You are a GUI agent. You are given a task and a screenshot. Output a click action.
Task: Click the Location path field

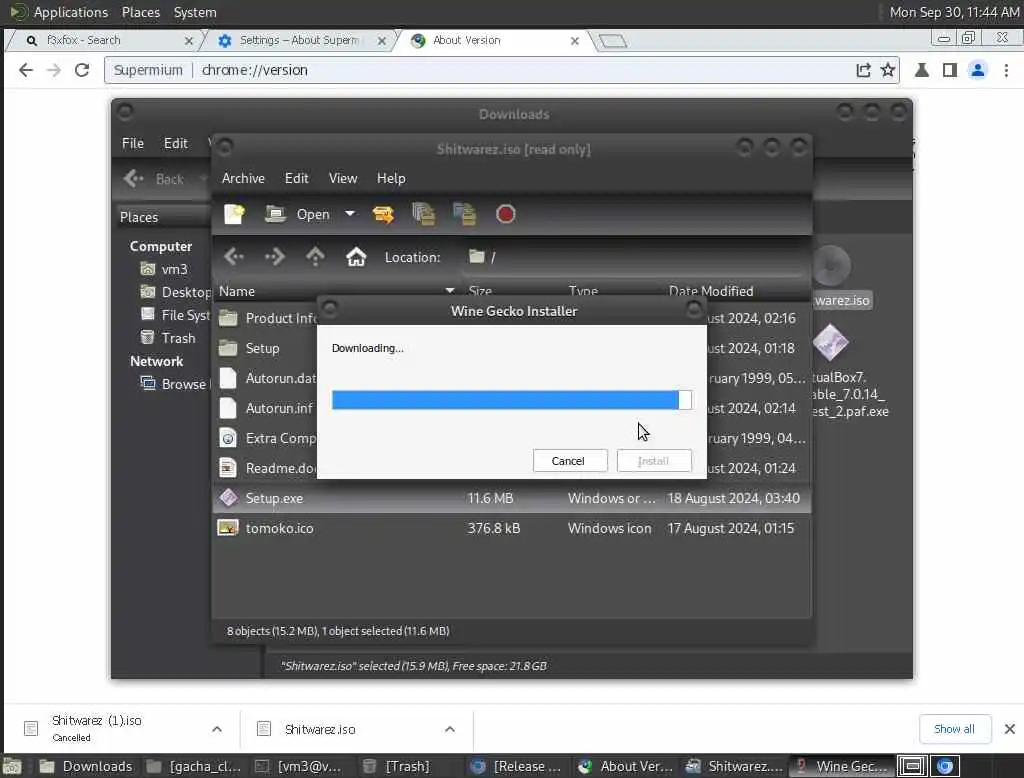pyautogui.click(x=633, y=257)
